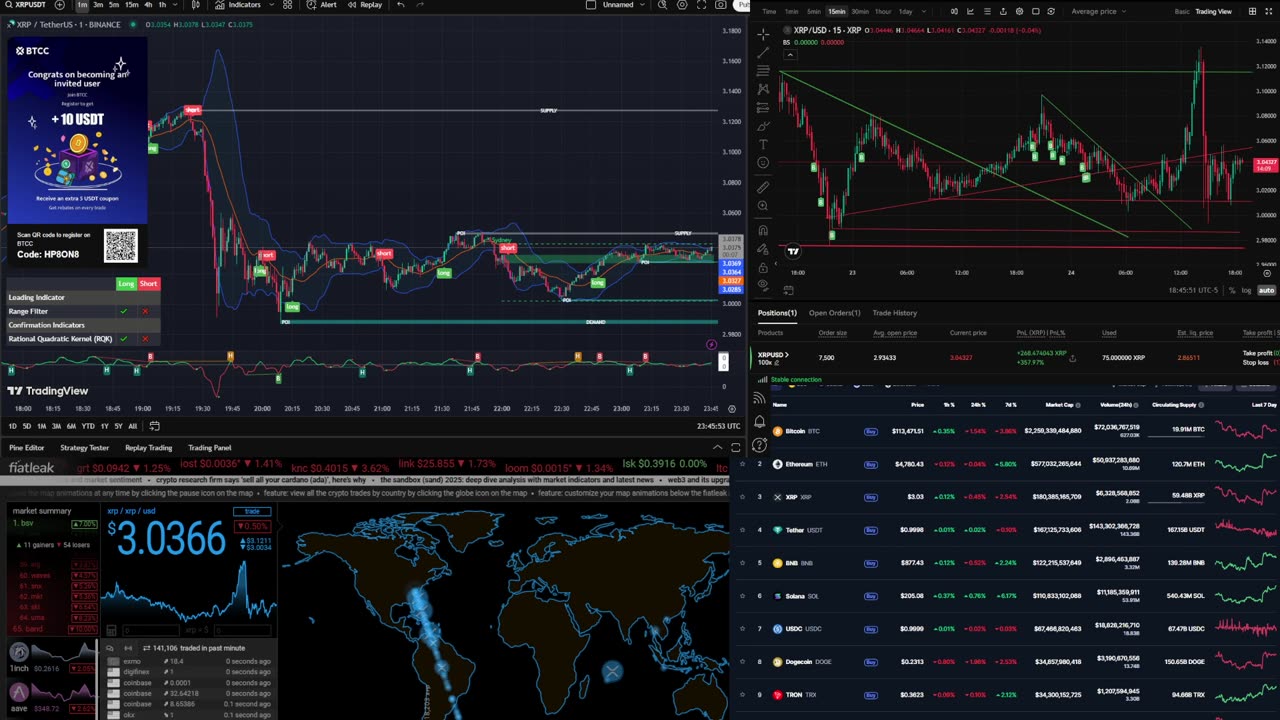Open the Trading Panel tab
Screen dimensions: 1280x720
pos(210,448)
